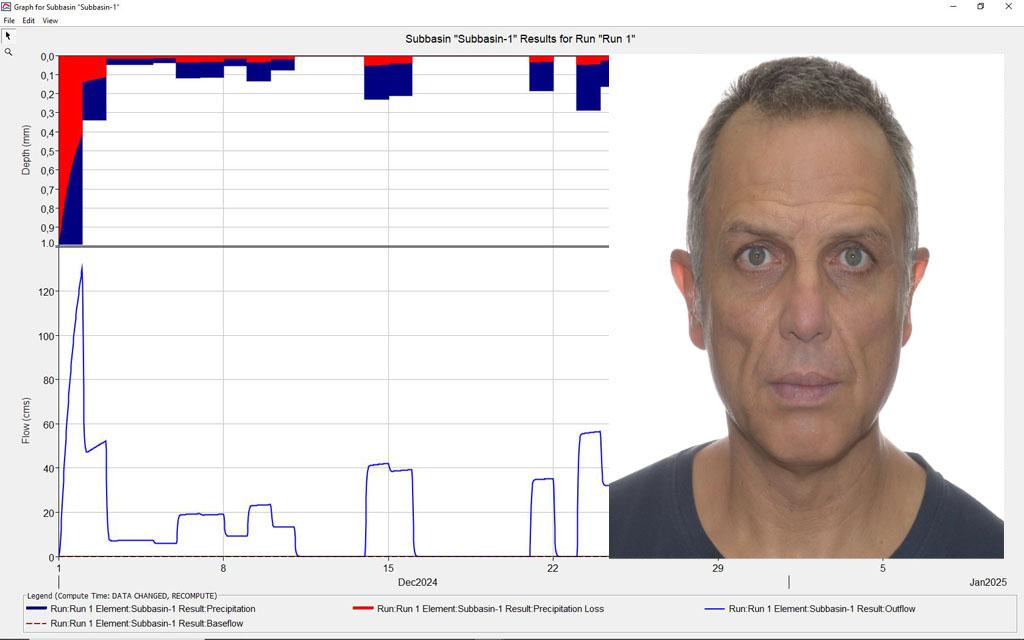
Task: Click the '0,9' depth axis tick
Action: click(48, 228)
